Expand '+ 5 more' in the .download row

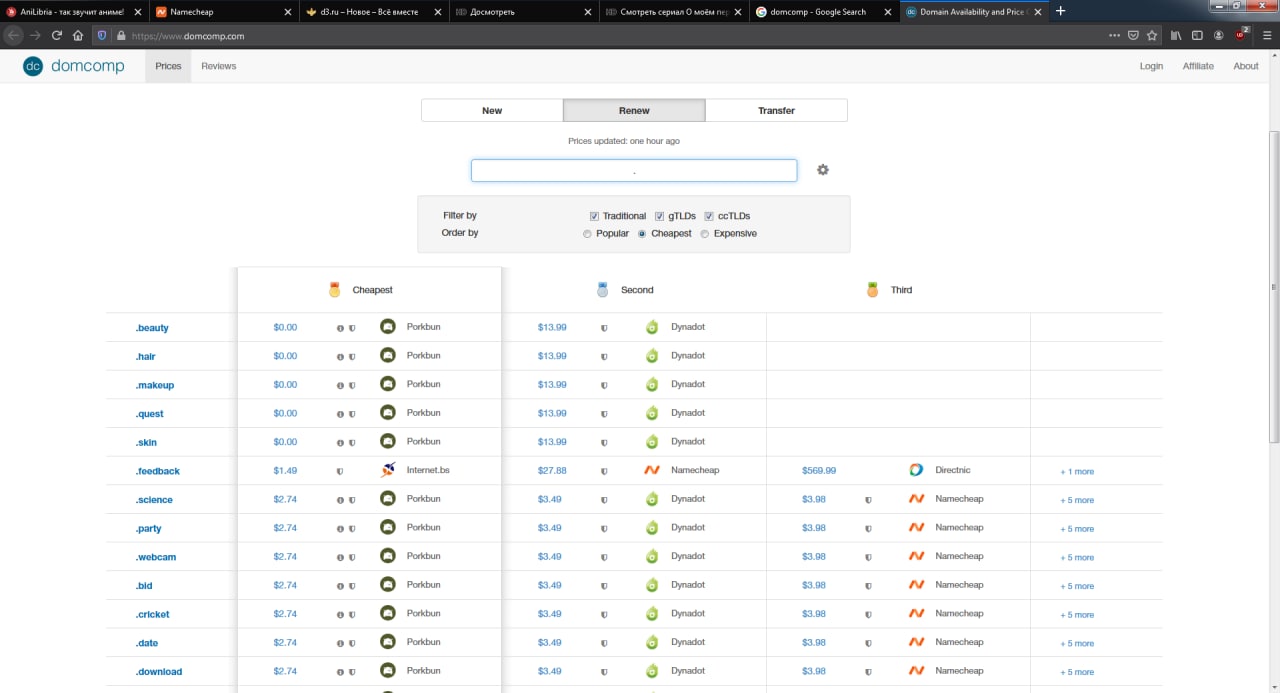coord(1077,672)
